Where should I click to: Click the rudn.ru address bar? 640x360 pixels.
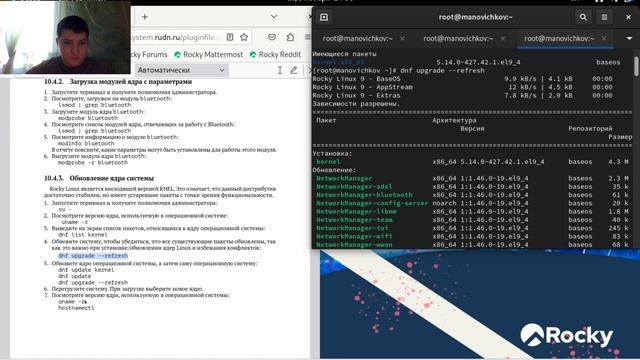[176, 37]
